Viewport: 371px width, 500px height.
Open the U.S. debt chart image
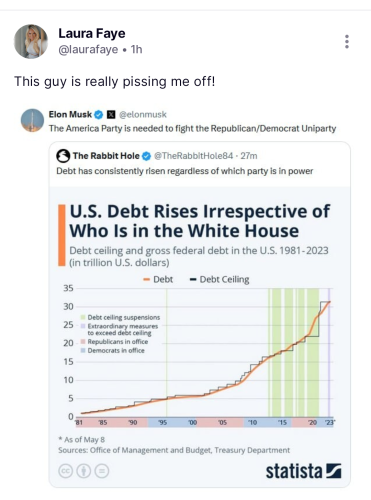coord(200,337)
